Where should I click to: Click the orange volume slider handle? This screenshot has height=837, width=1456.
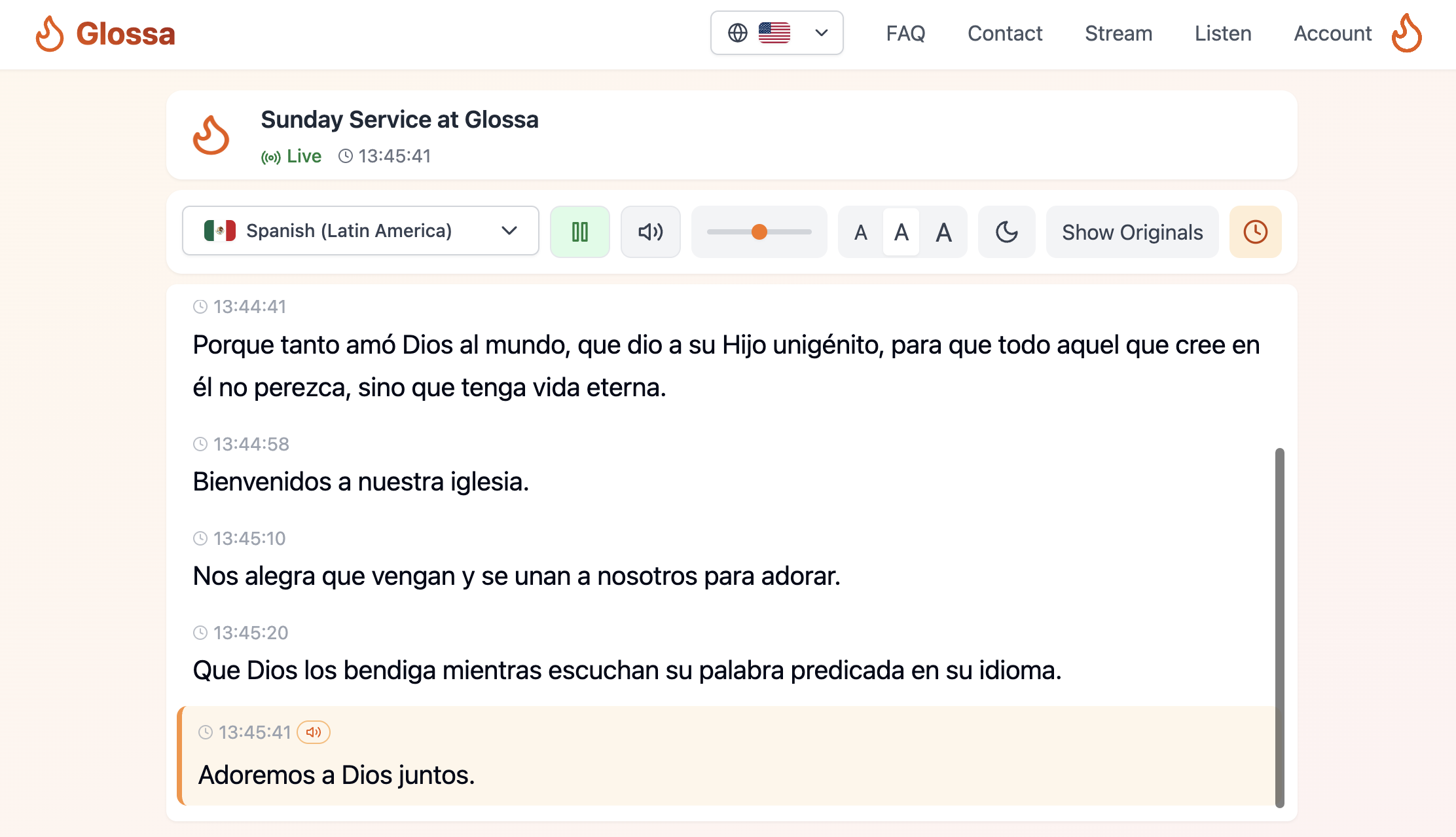tap(759, 232)
